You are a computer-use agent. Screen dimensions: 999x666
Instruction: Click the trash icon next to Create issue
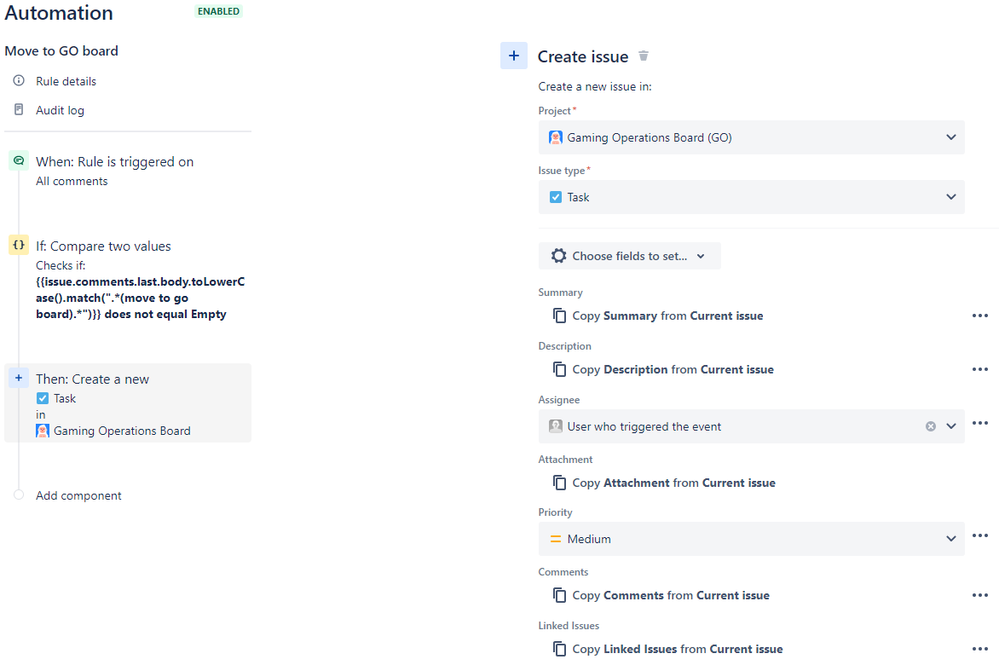pos(643,56)
